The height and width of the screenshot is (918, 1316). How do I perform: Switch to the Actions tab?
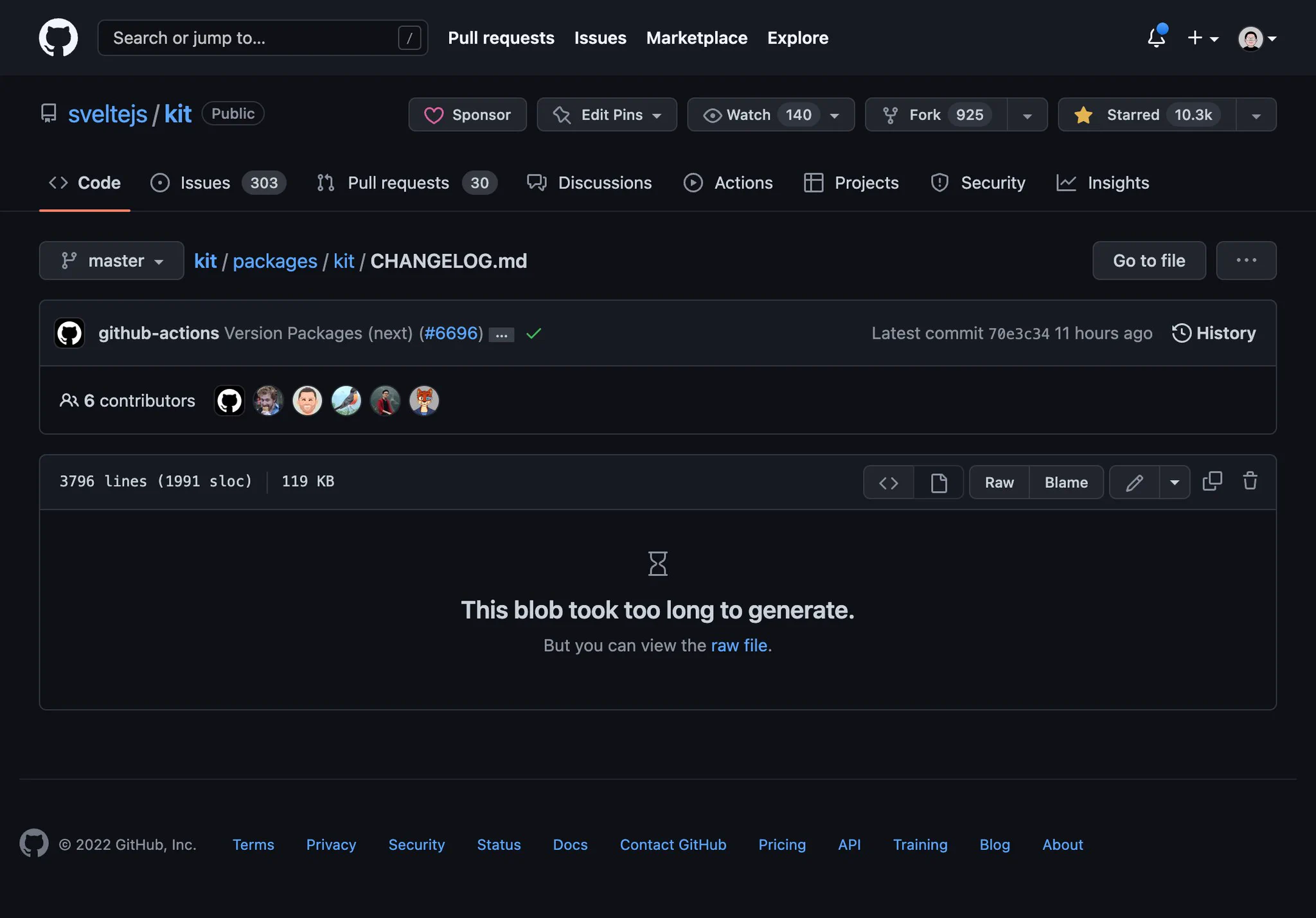(728, 183)
